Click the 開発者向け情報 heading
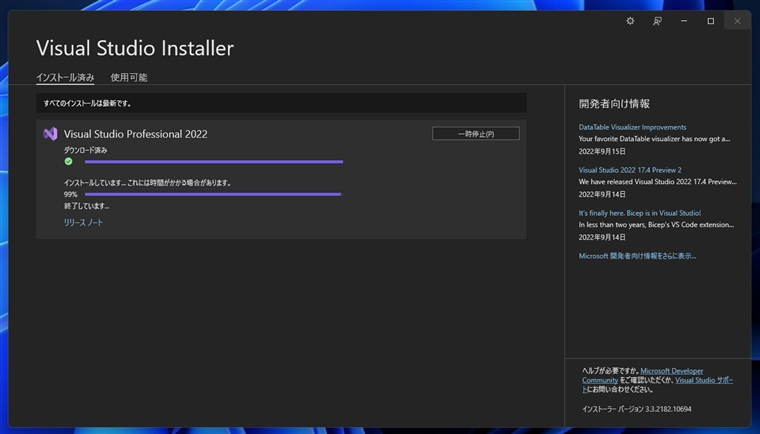760x434 pixels. [x=614, y=104]
